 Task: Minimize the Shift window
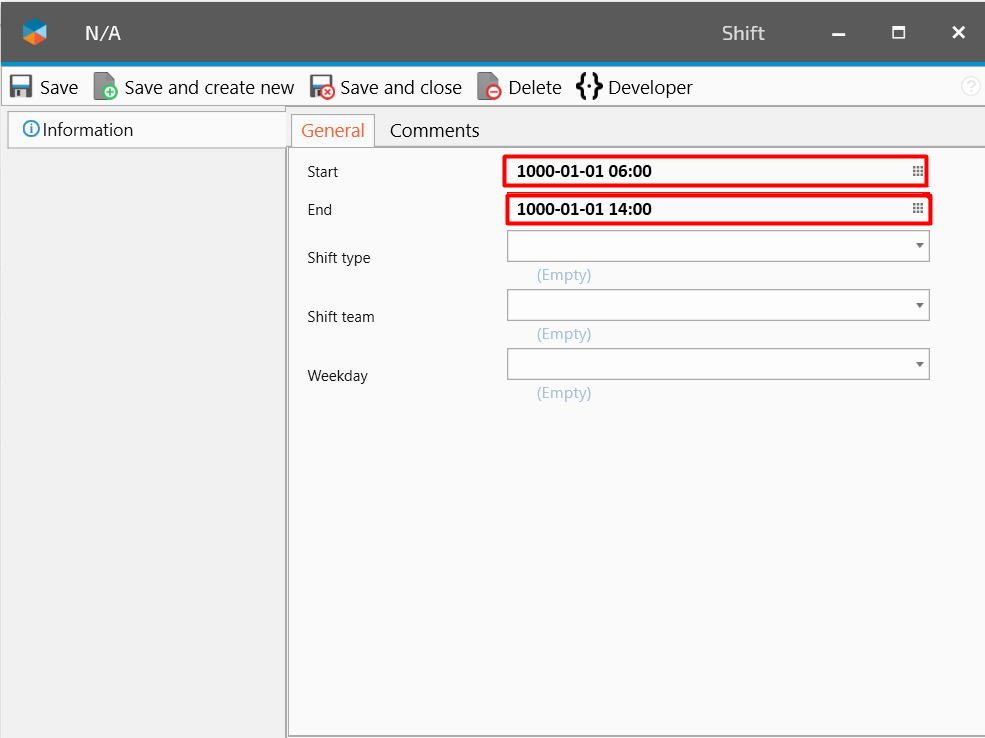[x=838, y=33]
